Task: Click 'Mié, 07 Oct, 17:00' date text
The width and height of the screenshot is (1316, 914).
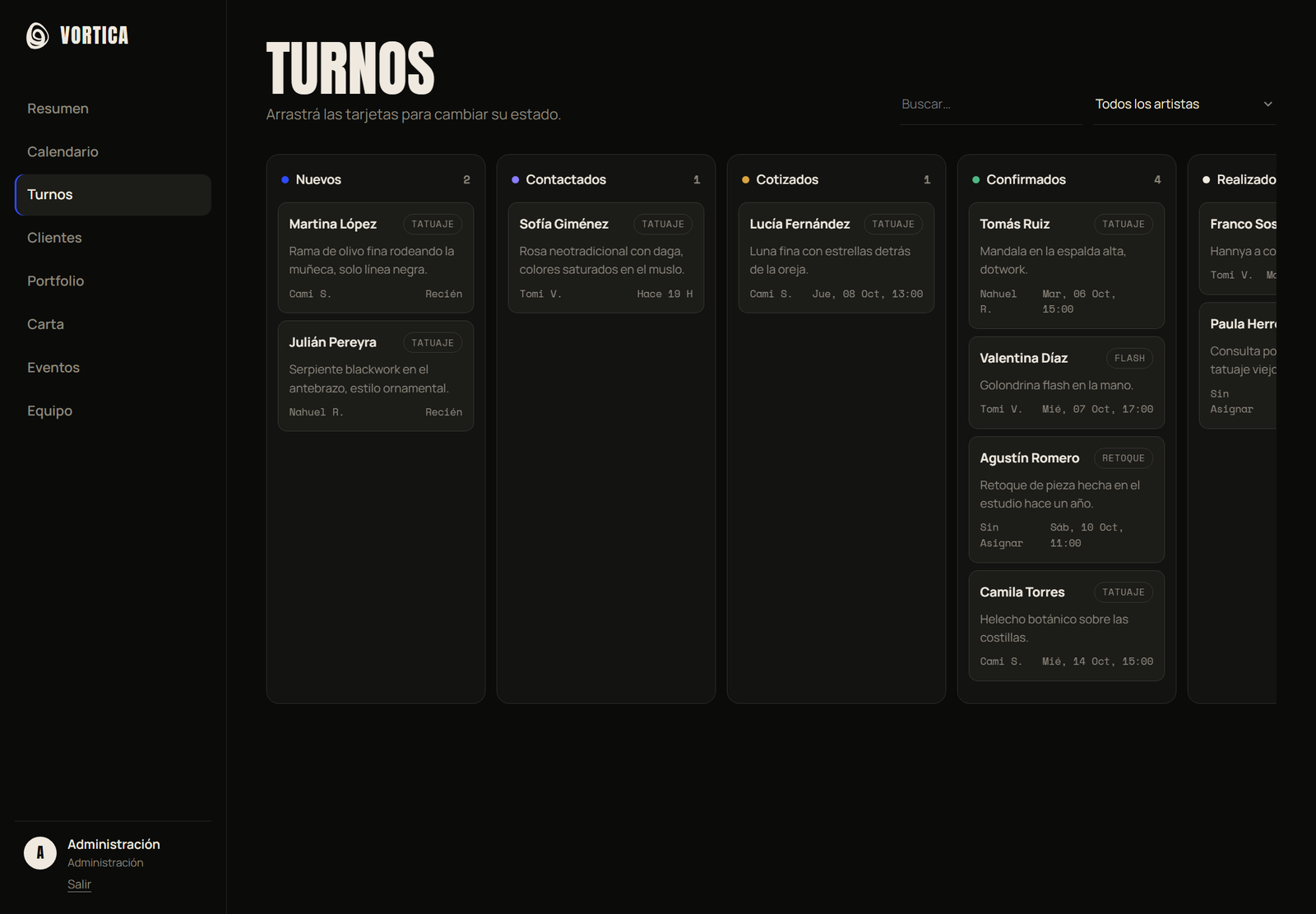Action: pos(1097,409)
